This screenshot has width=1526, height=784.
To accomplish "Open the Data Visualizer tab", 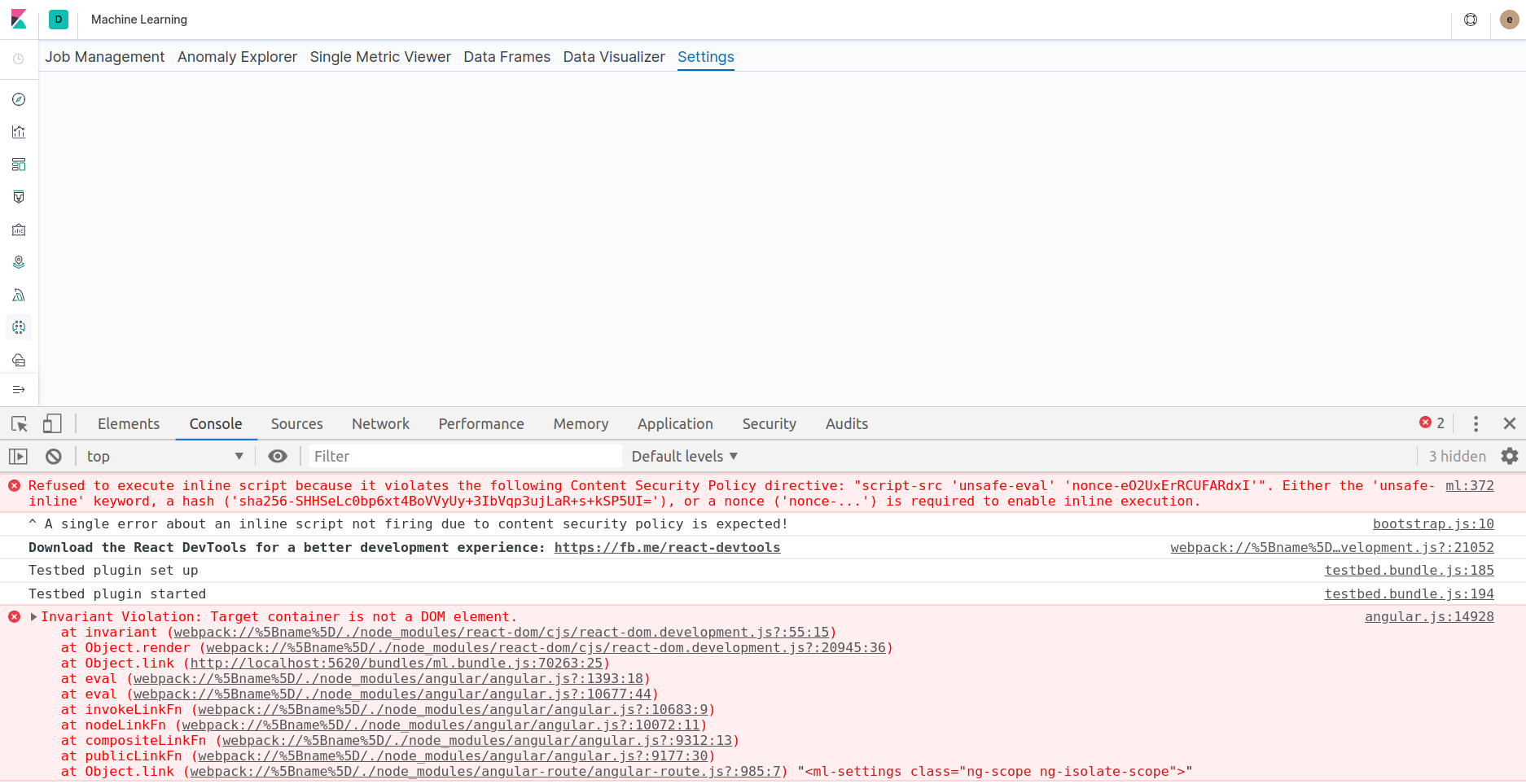I will (614, 57).
